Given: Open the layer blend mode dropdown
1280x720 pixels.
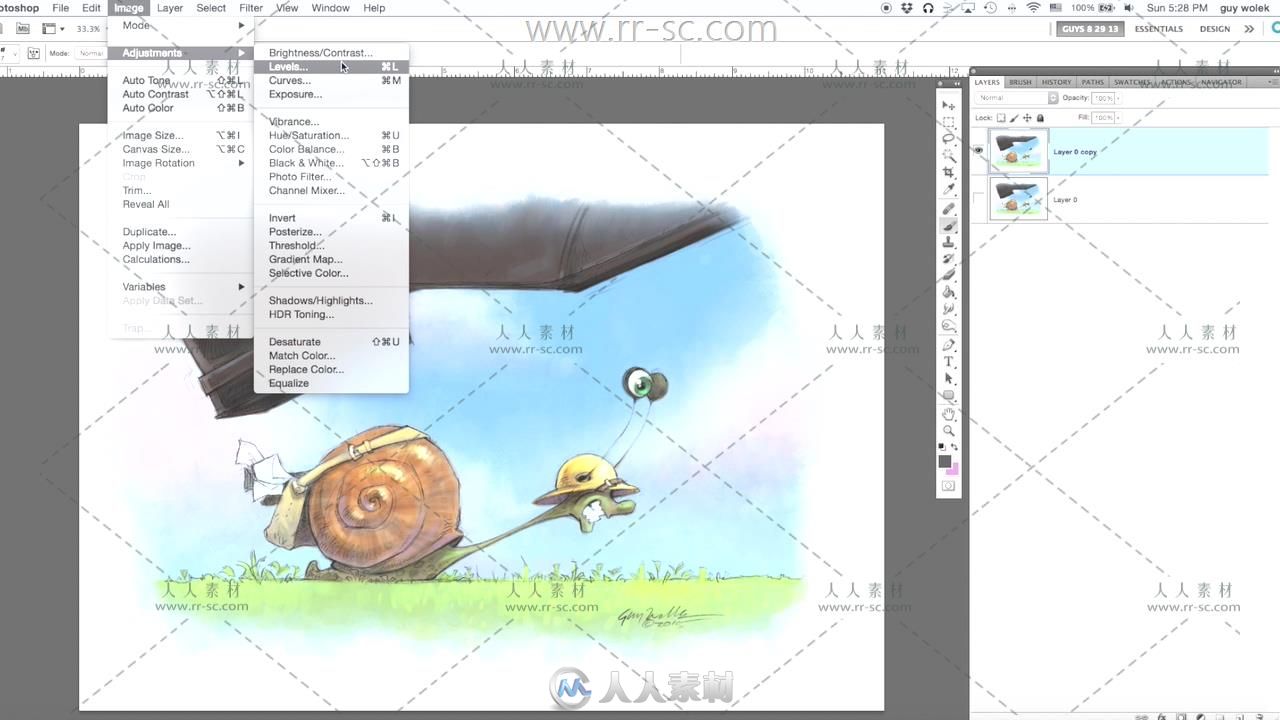Looking at the screenshot, I should tap(1016, 98).
